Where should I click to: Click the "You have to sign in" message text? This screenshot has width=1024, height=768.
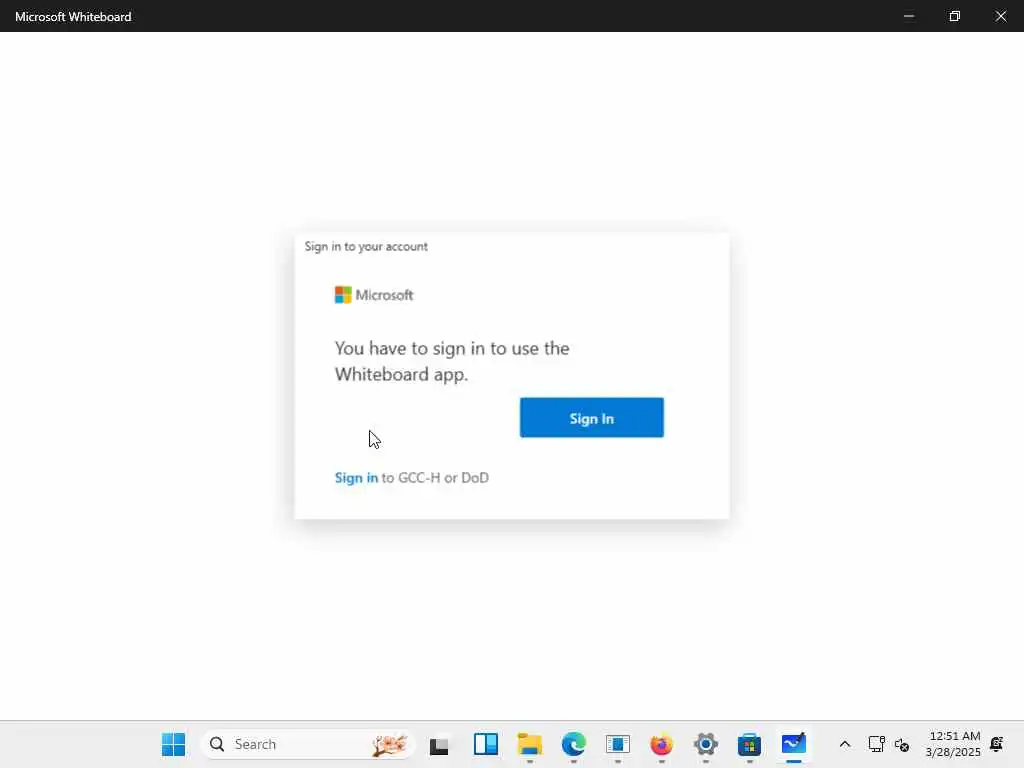452,361
